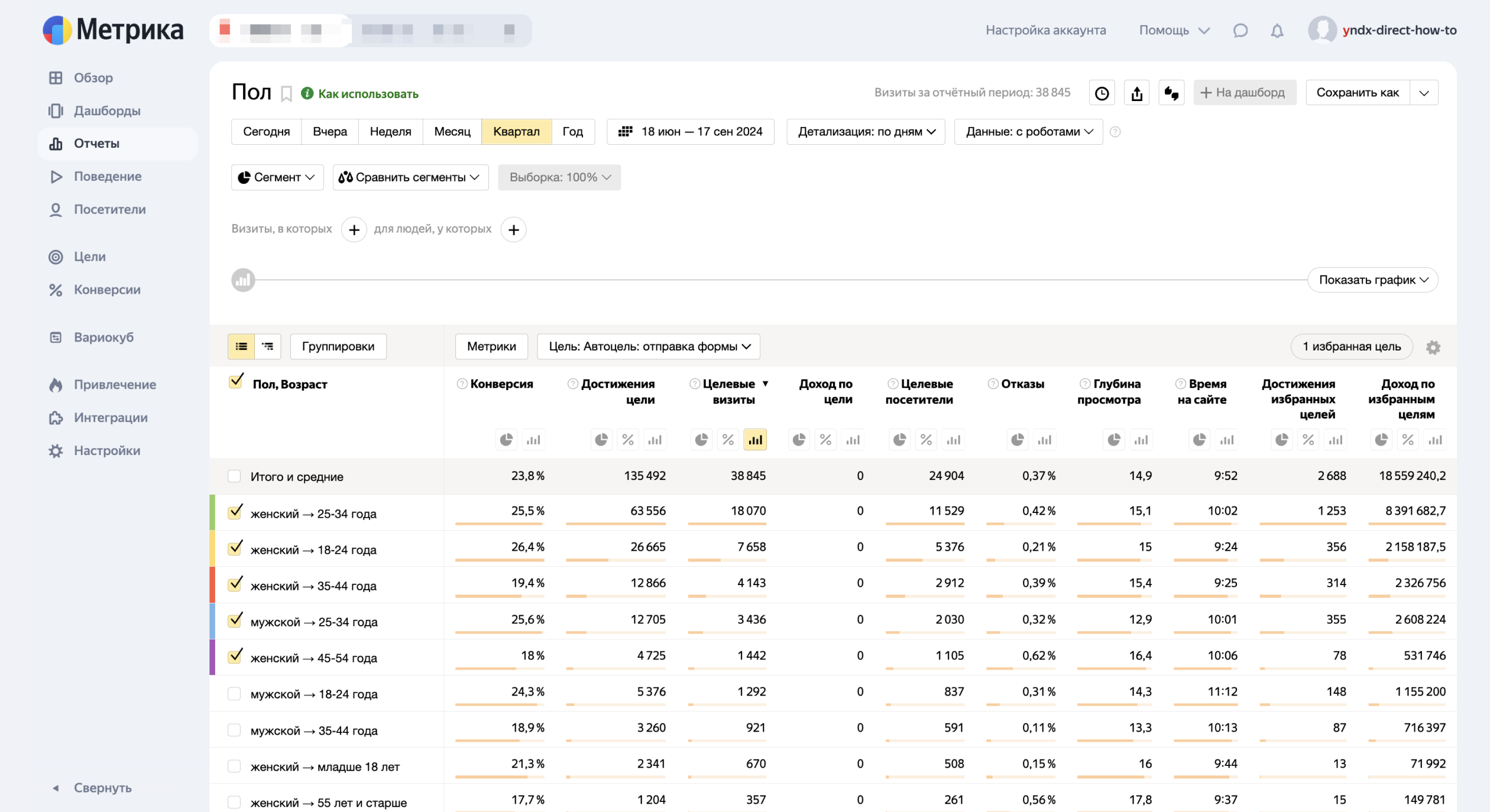
Task: Select highlighted bar chart icon under Целевые визиты
Action: coord(755,440)
